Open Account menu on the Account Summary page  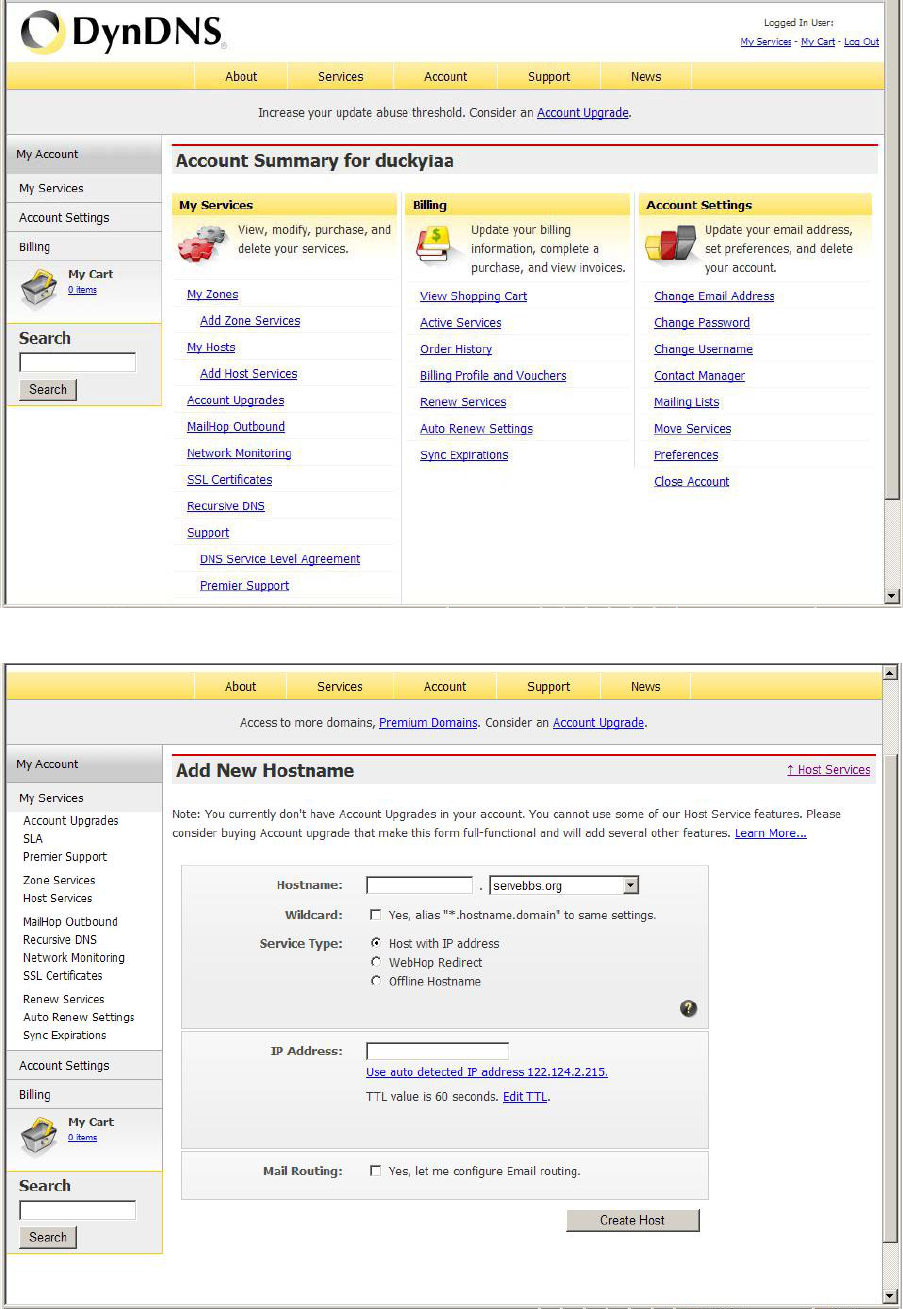[446, 76]
